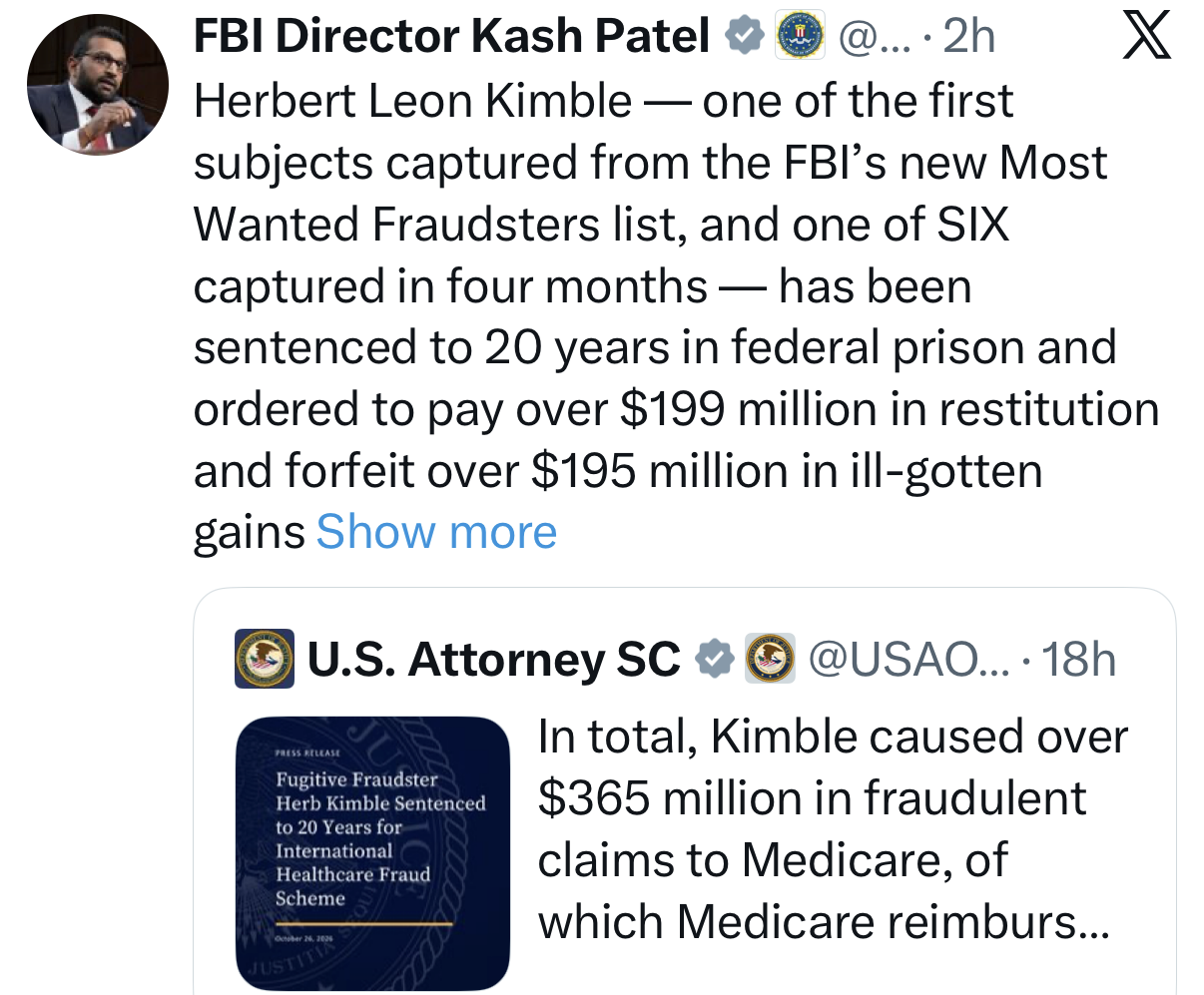
Task: Open U.S. Attorney SC avatar seal
Action: pos(265,659)
